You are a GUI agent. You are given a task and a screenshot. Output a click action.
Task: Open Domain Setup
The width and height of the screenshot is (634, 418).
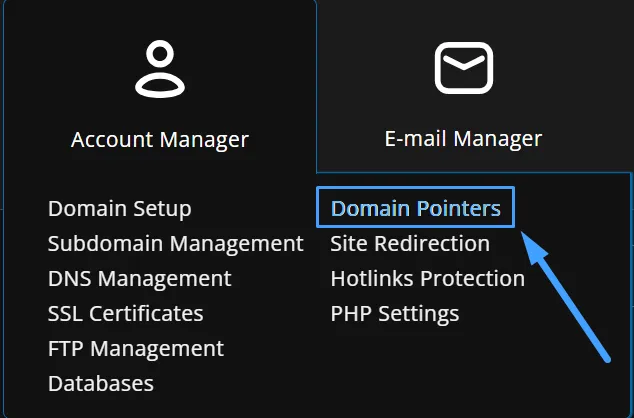coord(119,209)
